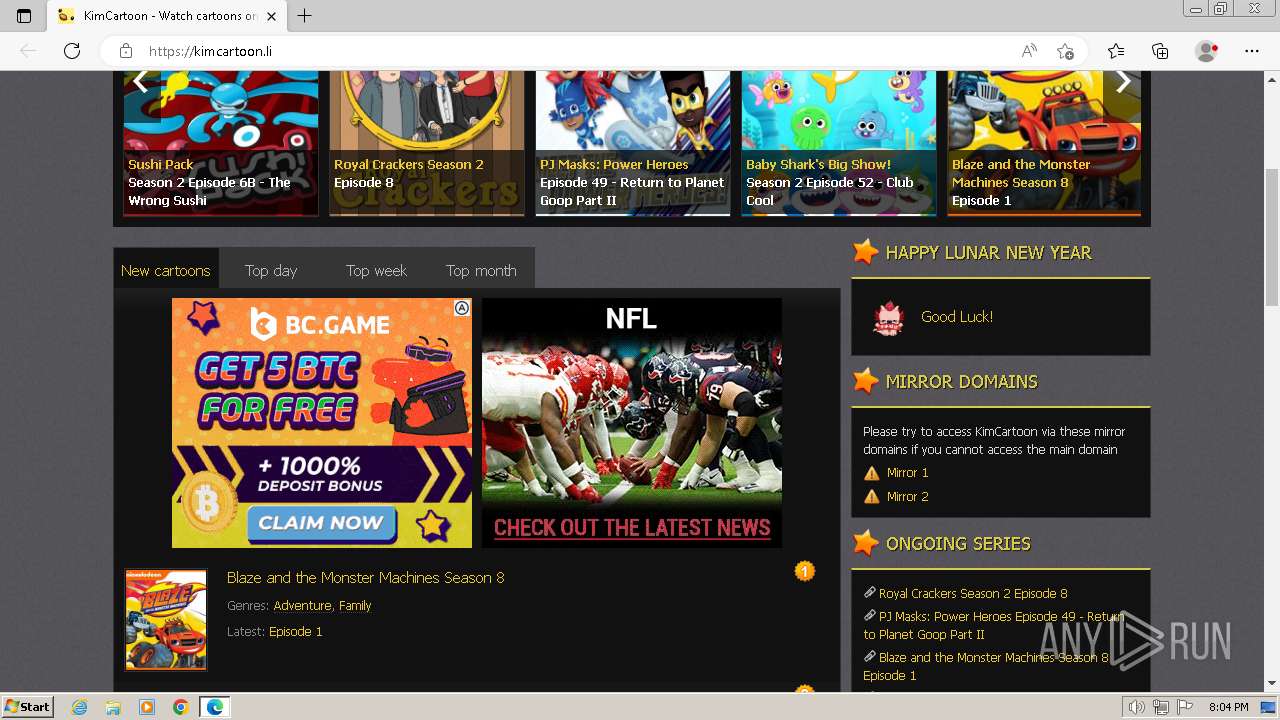Open browser profile avatar
Image resolution: width=1280 pixels, height=720 pixels.
point(1206,51)
